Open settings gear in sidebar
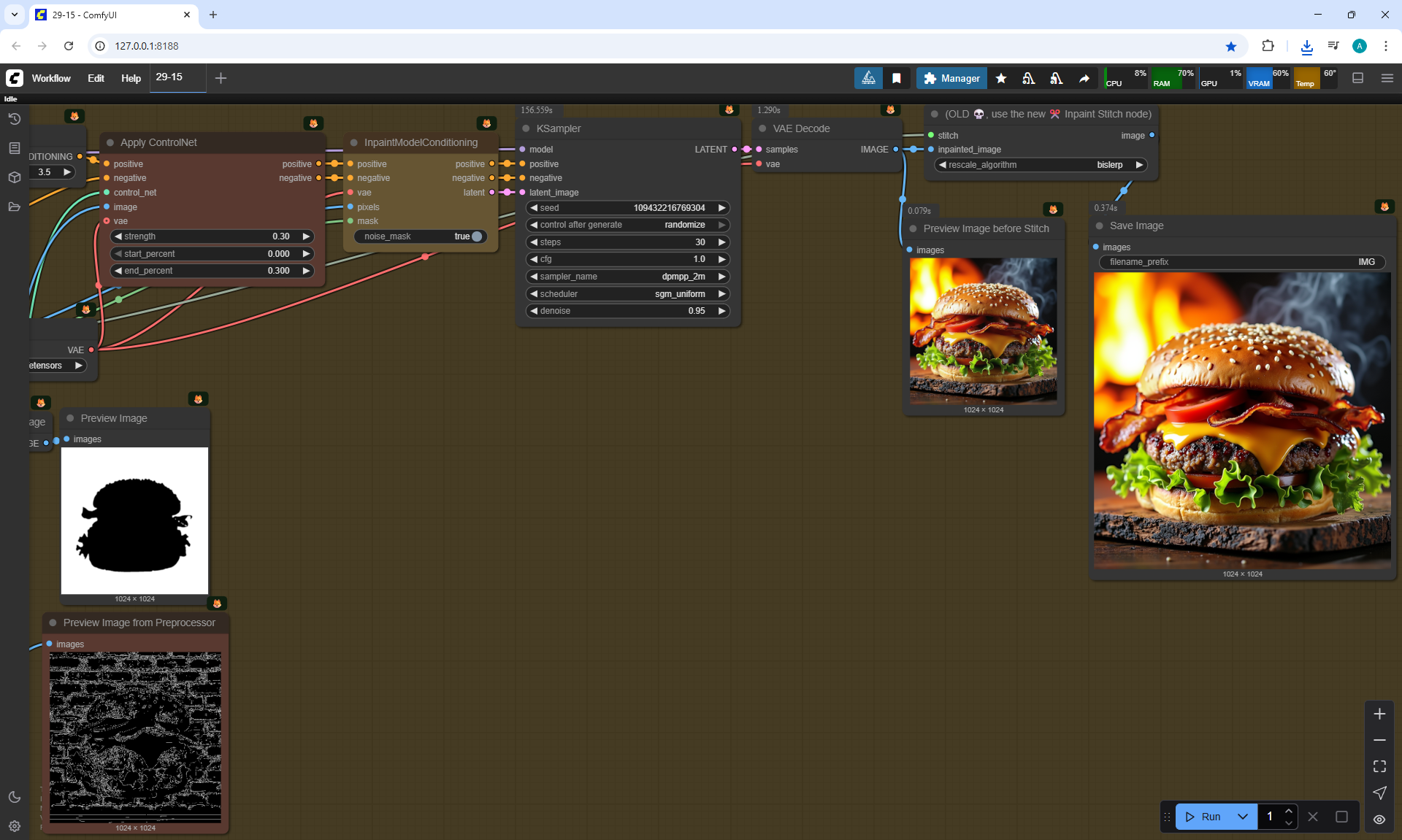Image resolution: width=1402 pixels, height=840 pixels. [x=14, y=826]
